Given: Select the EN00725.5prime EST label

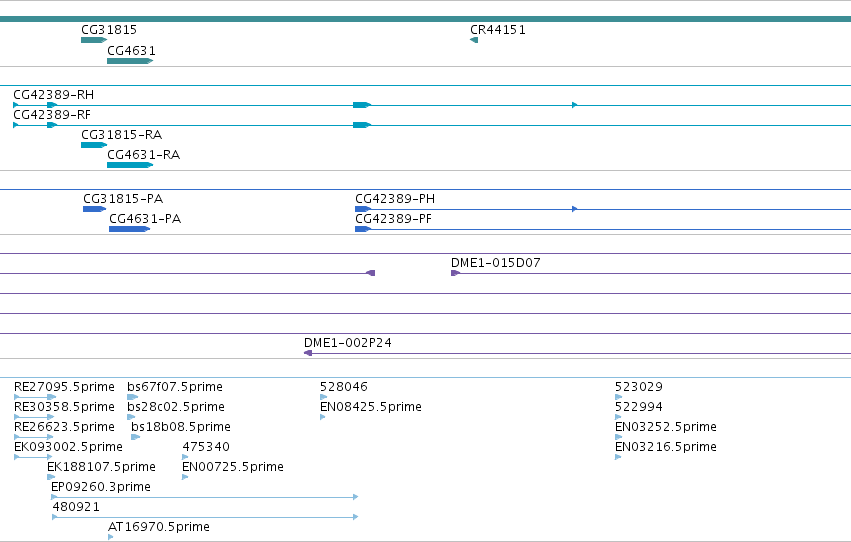Looking at the screenshot, I should [x=233, y=467].
